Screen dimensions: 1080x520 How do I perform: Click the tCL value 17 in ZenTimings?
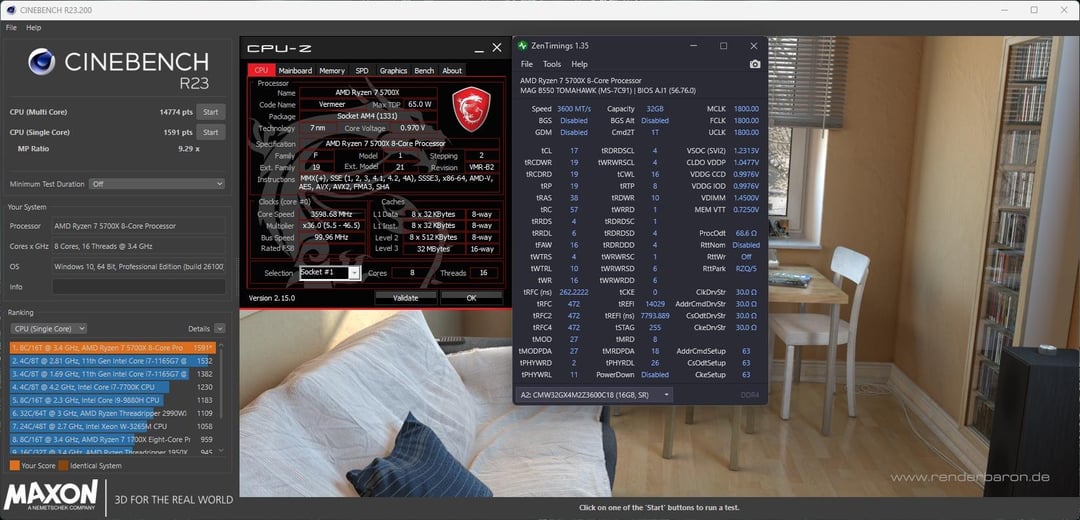(574, 150)
